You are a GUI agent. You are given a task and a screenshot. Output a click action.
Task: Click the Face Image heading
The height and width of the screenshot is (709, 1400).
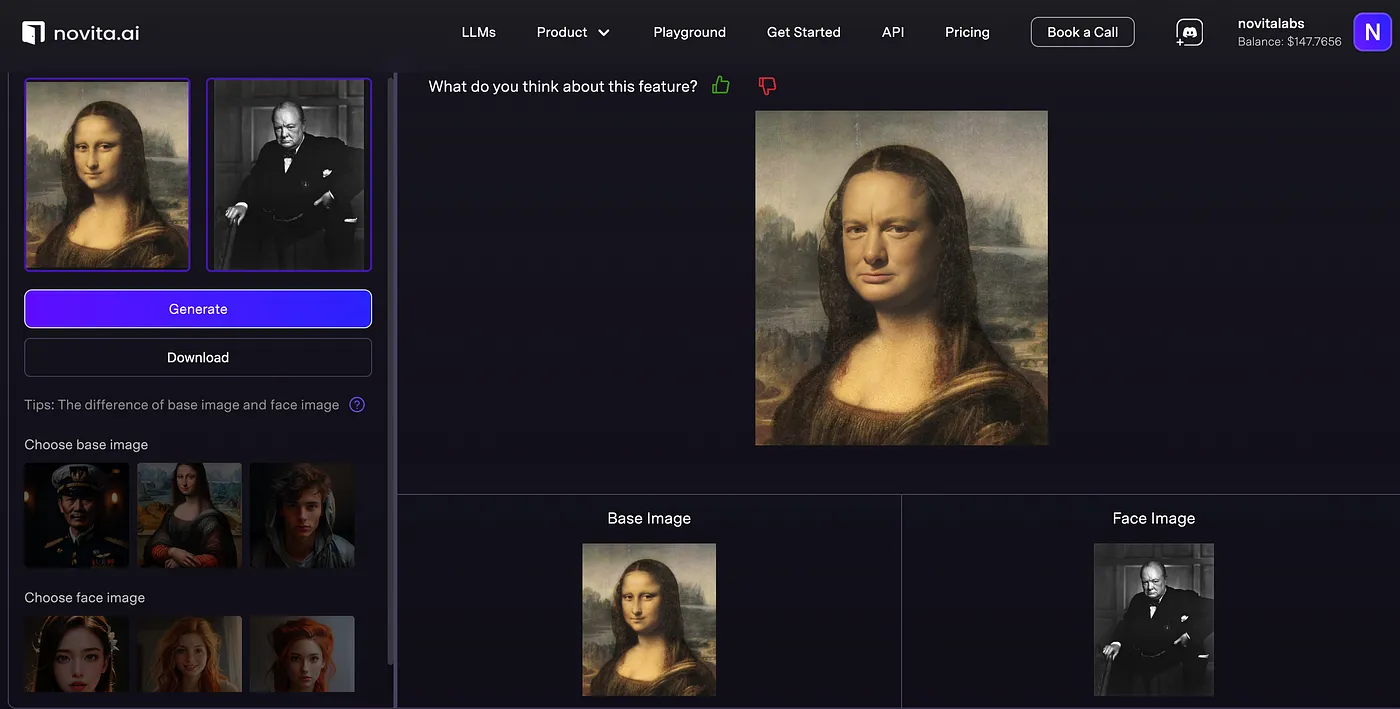coord(1154,518)
